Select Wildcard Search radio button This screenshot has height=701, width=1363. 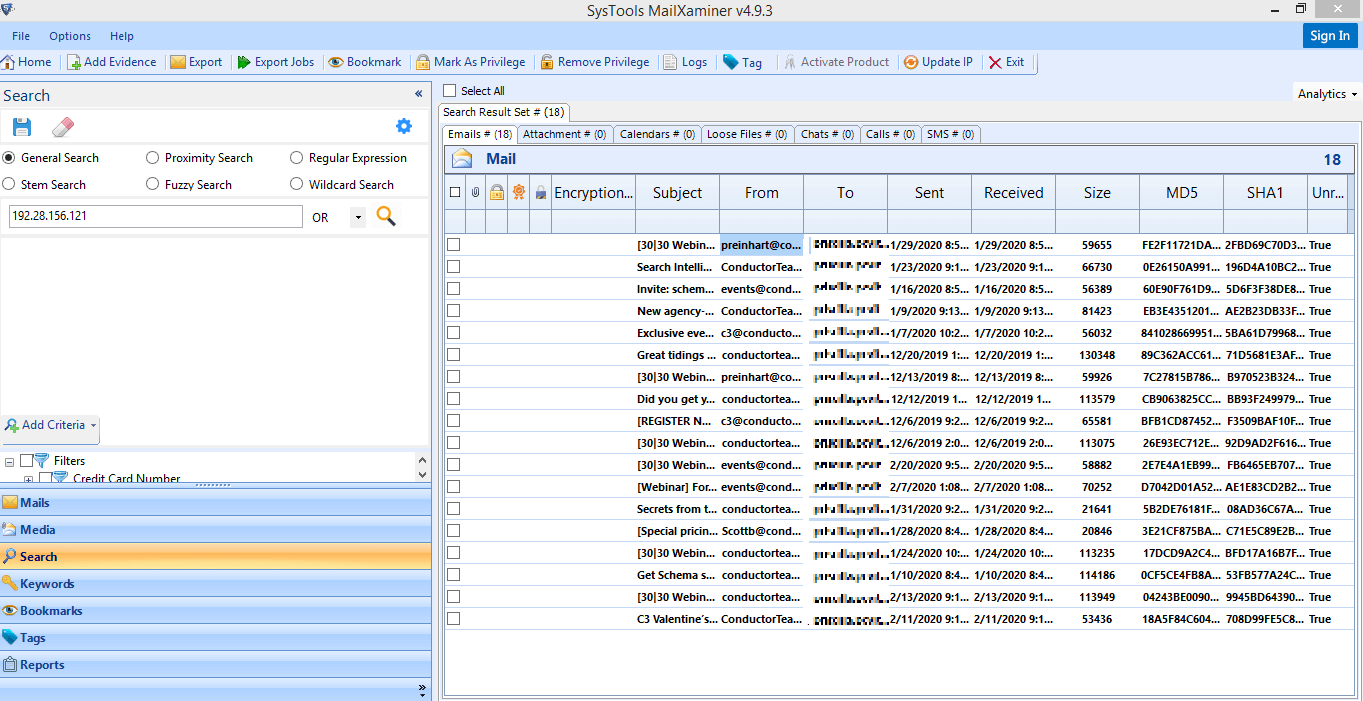click(x=297, y=185)
